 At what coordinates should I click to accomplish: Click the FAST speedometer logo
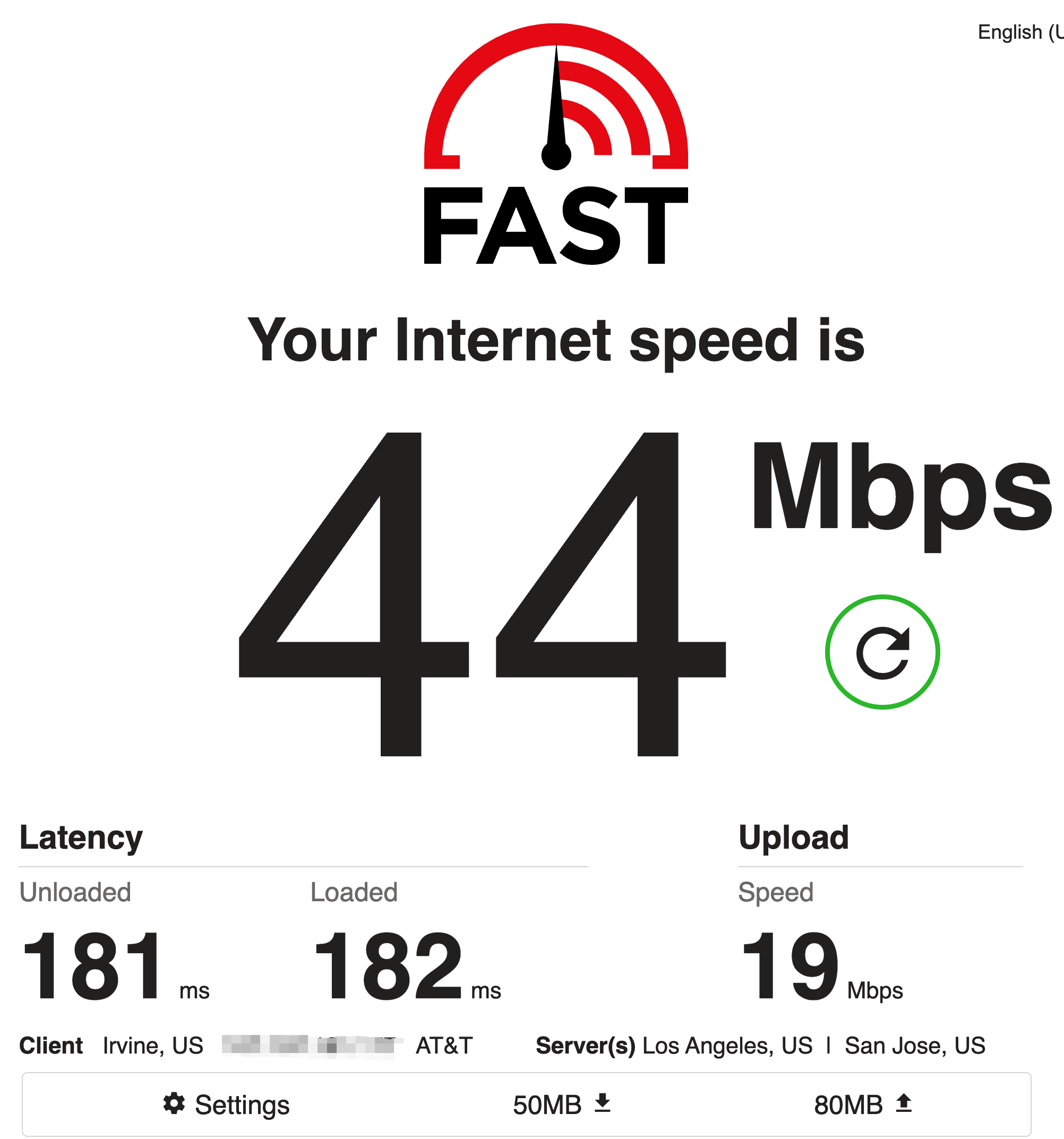tap(555, 144)
